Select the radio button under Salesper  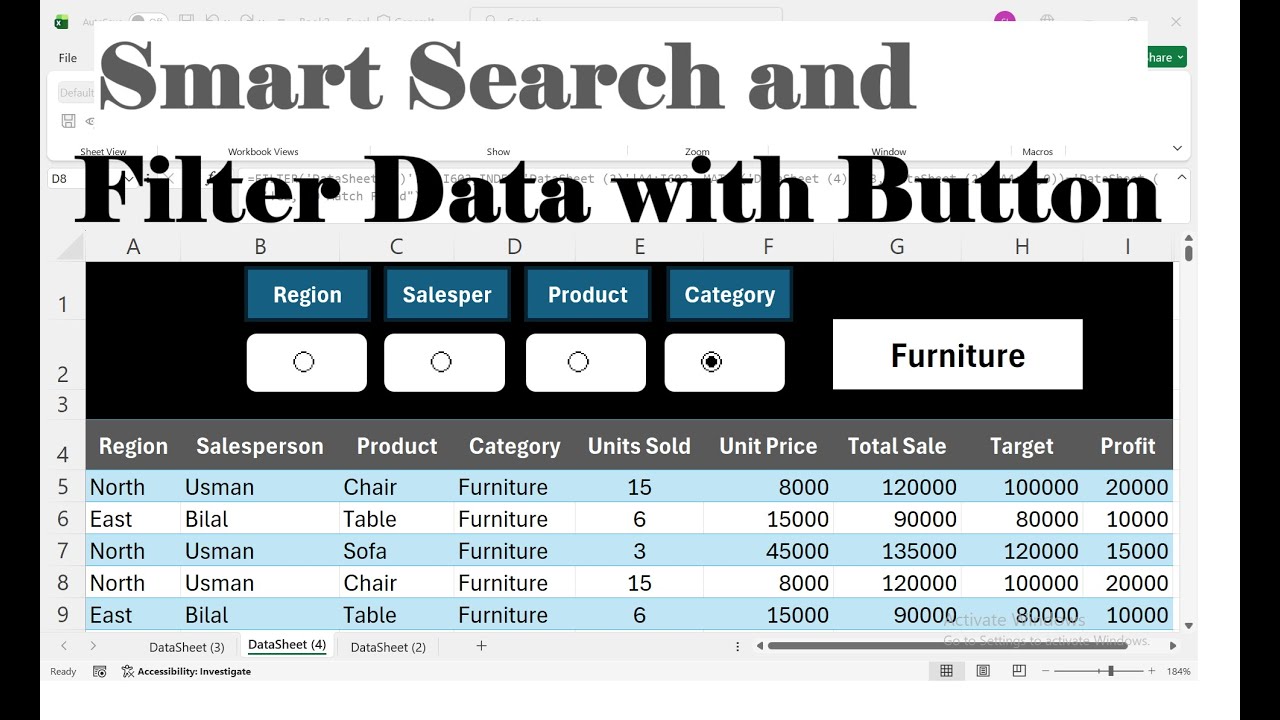click(441, 362)
